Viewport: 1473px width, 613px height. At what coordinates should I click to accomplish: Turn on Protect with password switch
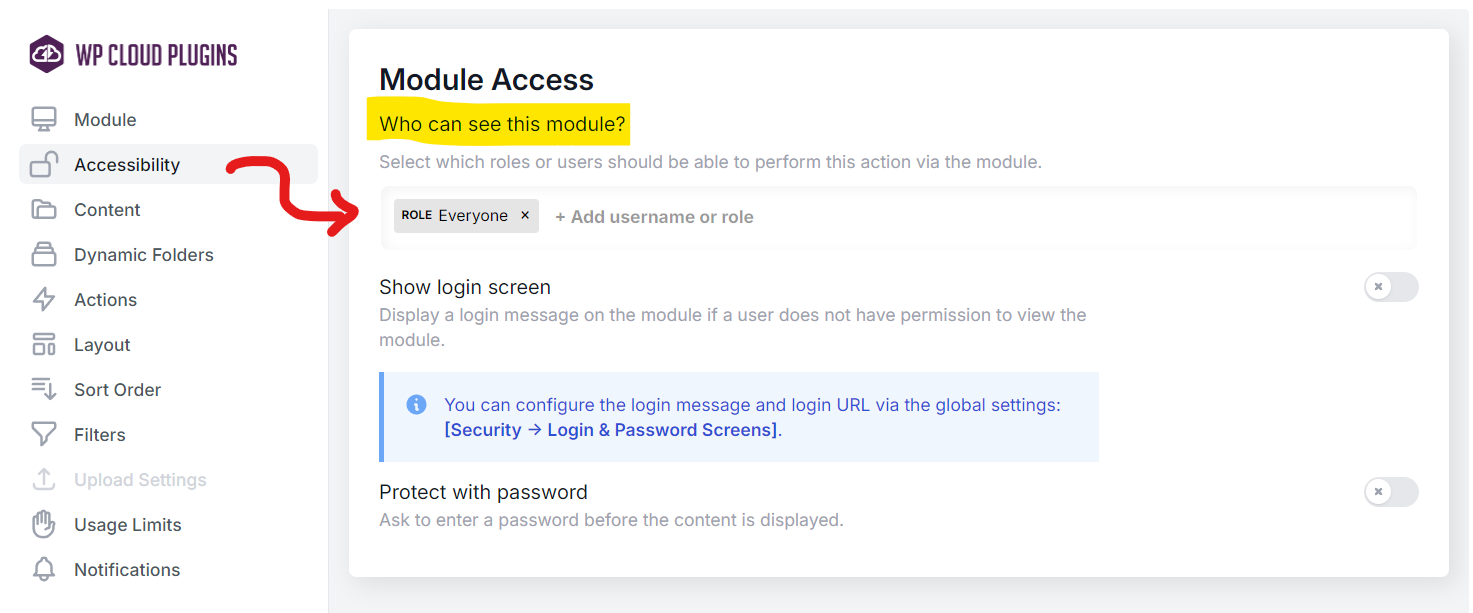click(1390, 492)
